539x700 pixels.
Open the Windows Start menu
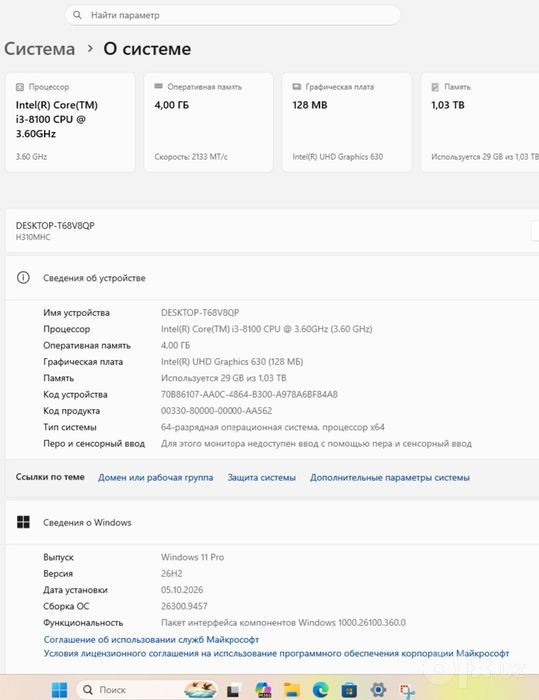click(59, 690)
